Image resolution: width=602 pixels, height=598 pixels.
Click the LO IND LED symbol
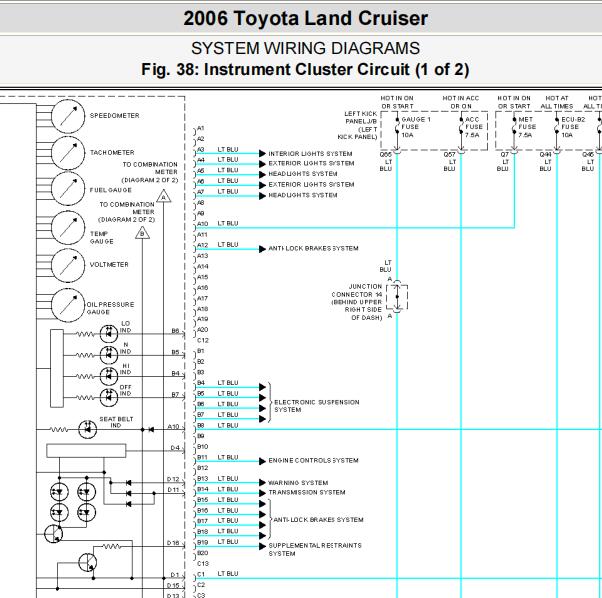109,334
